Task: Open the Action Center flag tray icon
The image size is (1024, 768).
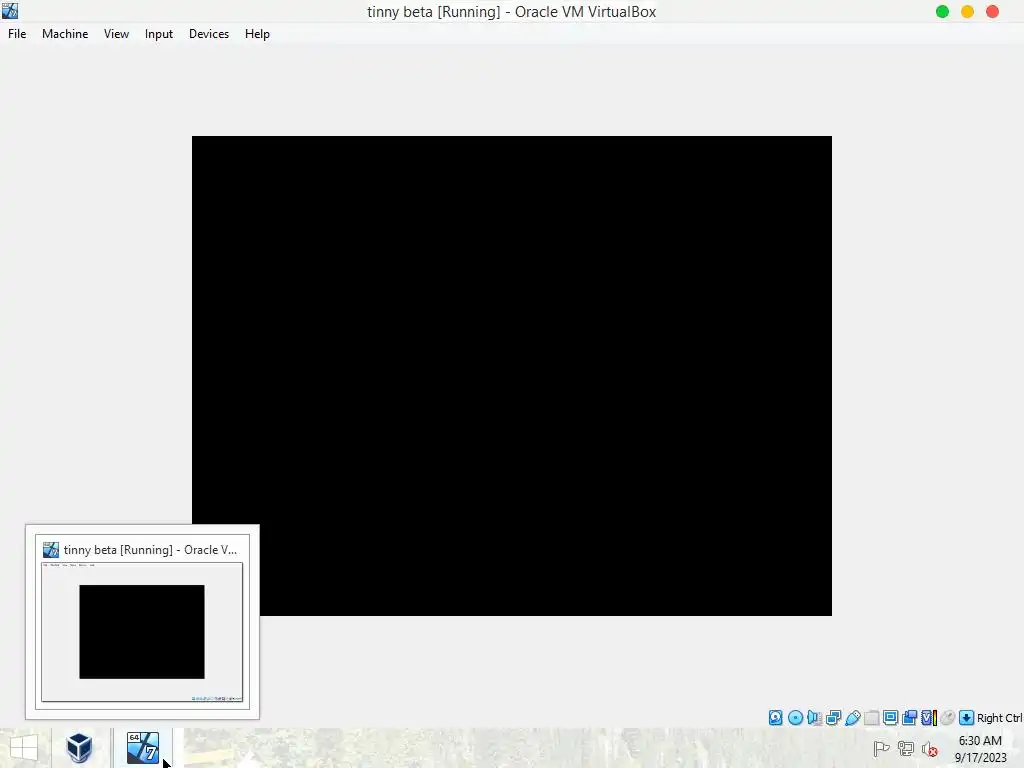Action: point(881,749)
